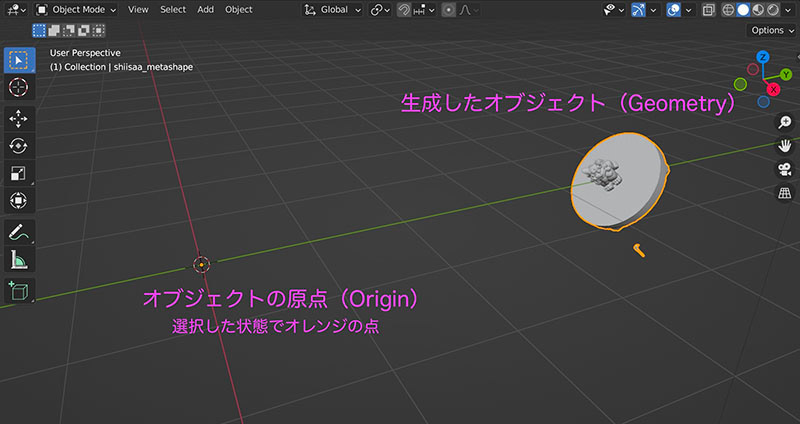Set selection mode to new selection

point(39,31)
